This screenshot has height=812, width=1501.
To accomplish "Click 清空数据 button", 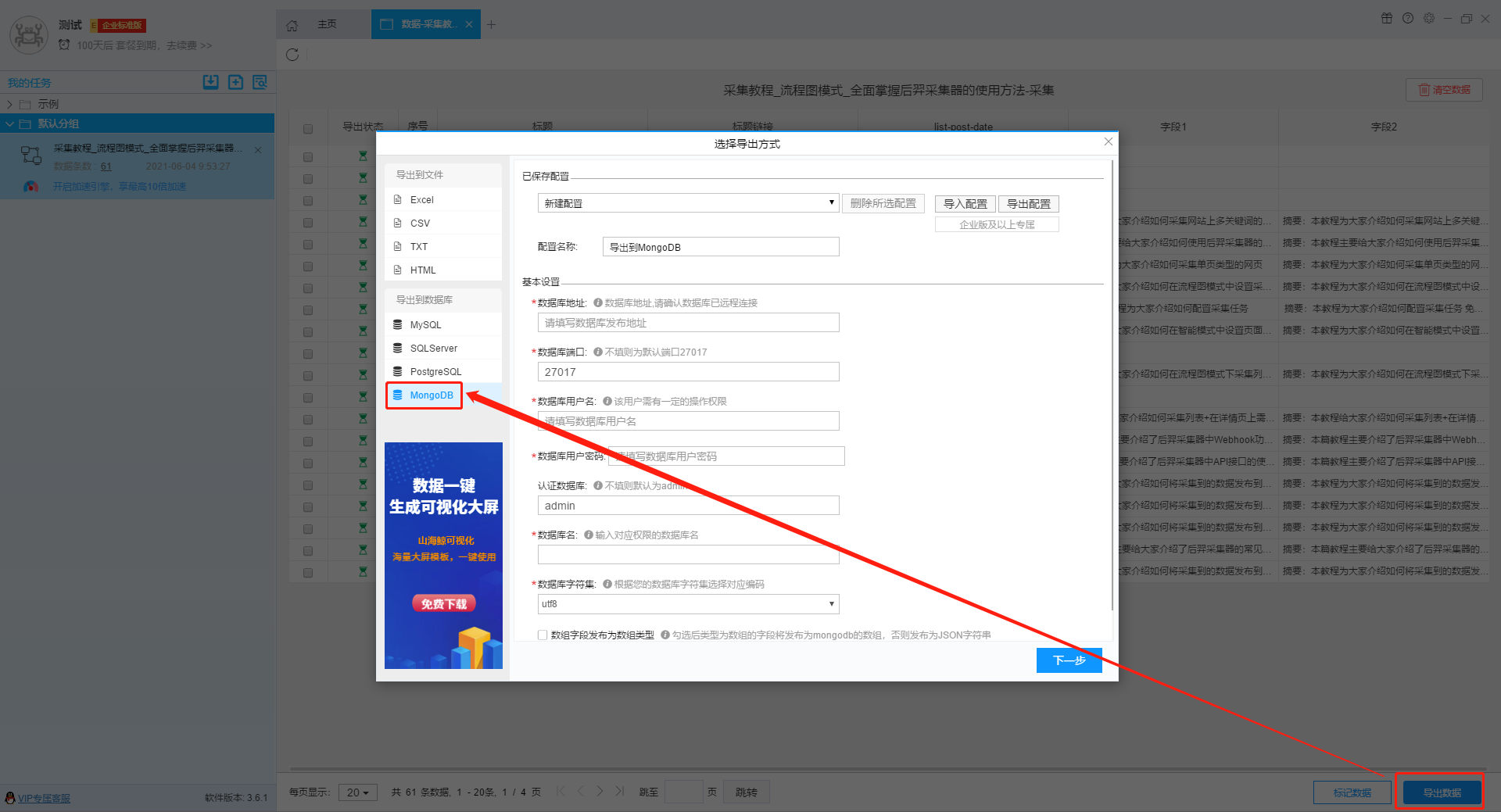I will [x=1444, y=90].
